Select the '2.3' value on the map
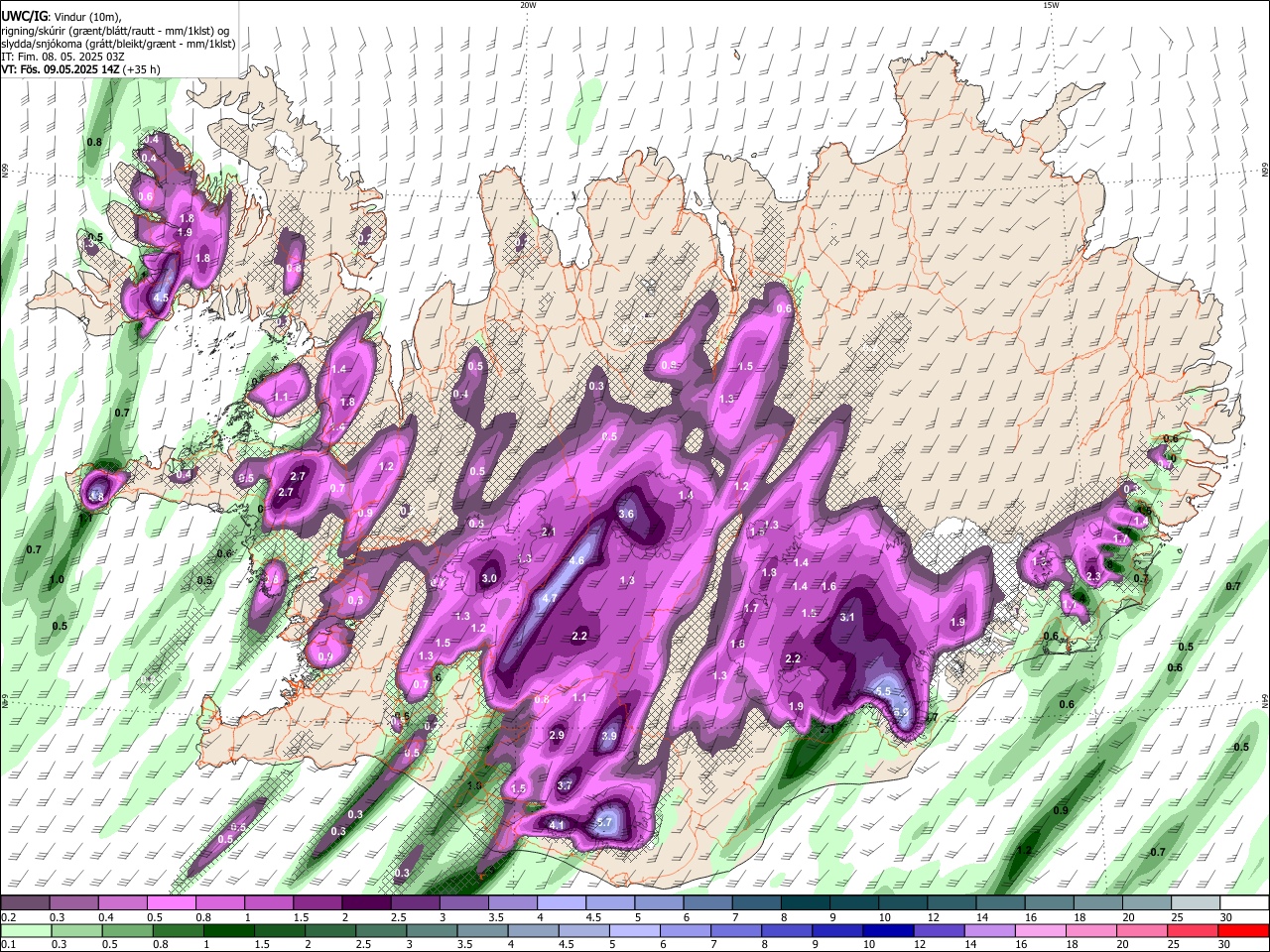Image resolution: width=1270 pixels, height=952 pixels. click(1093, 576)
